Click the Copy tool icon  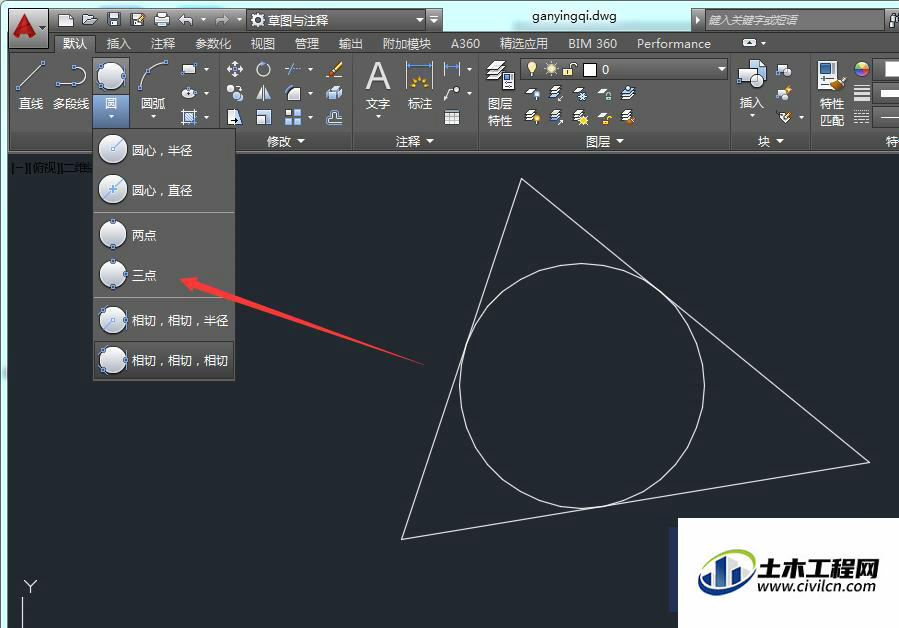coord(234,93)
